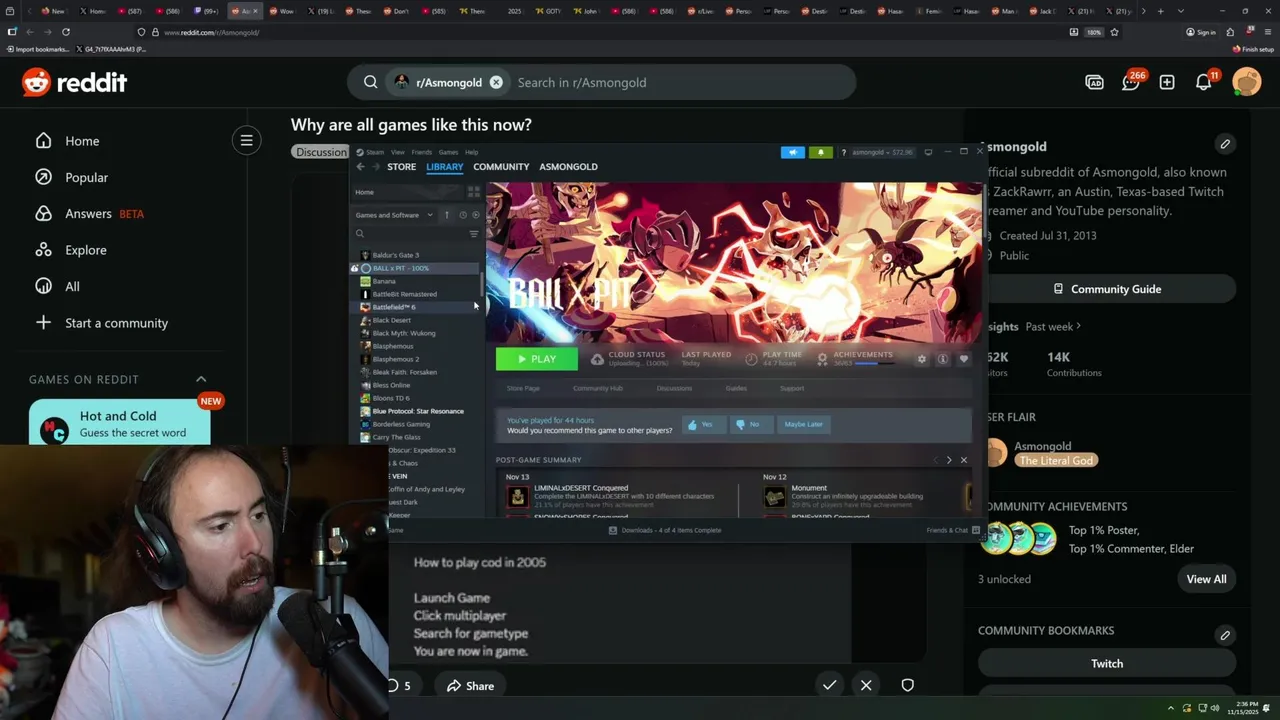Image resolution: width=1280 pixels, height=720 pixels.
Task: Open BALL x PIT game settings gear
Action: [x=921, y=358]
